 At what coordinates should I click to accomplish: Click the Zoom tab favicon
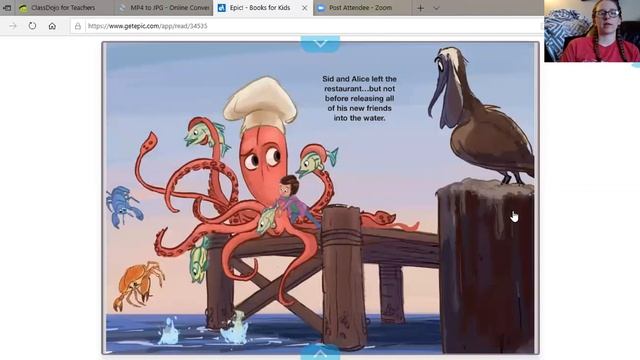coord(321,8)
